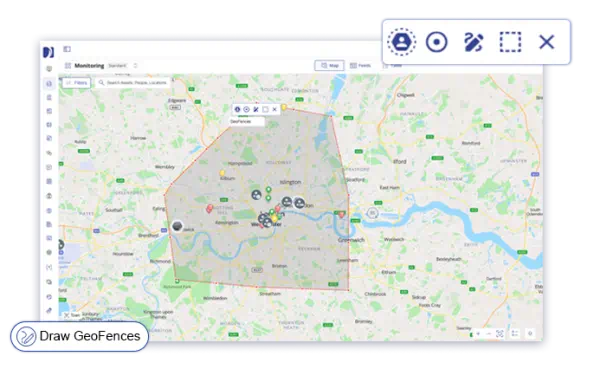
Task: Click grid icon beside Monitoring title
Action: 68,66
